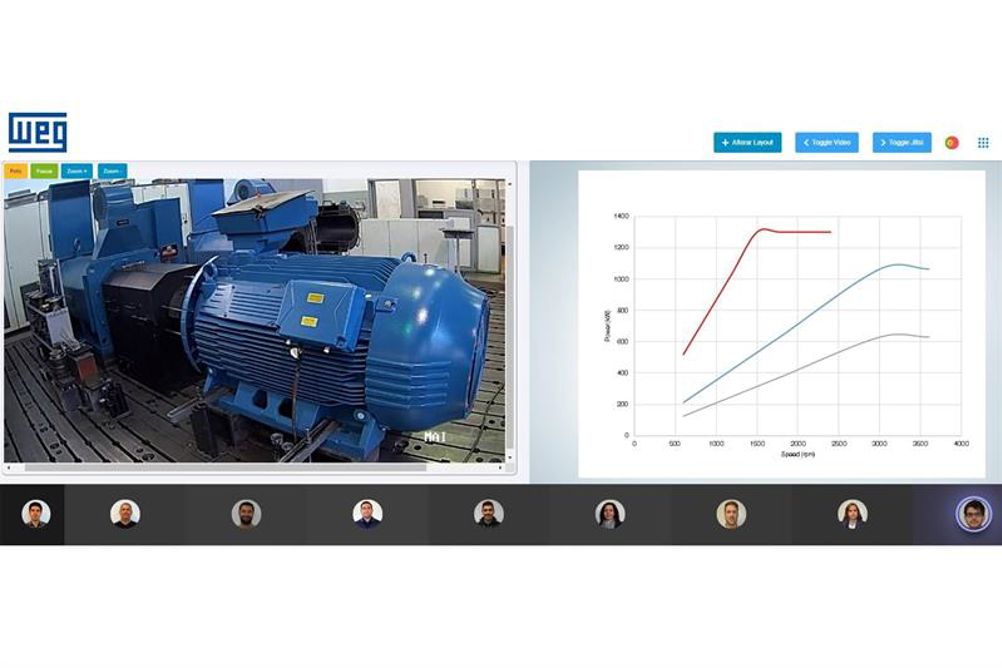Click the Zoom - button above the video
The image size is (1002, 668).
(112, 171)
